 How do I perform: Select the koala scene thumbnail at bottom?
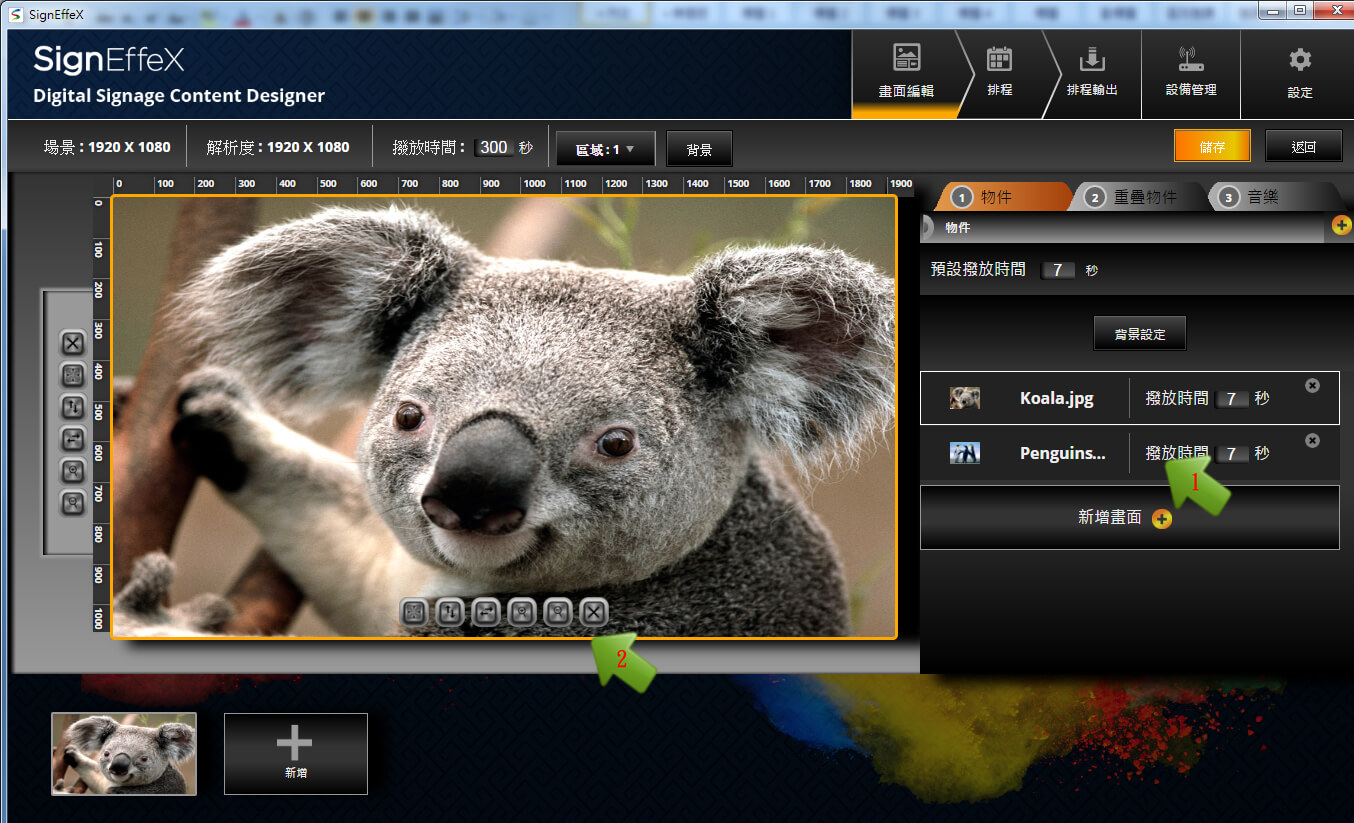click(124, 753)
